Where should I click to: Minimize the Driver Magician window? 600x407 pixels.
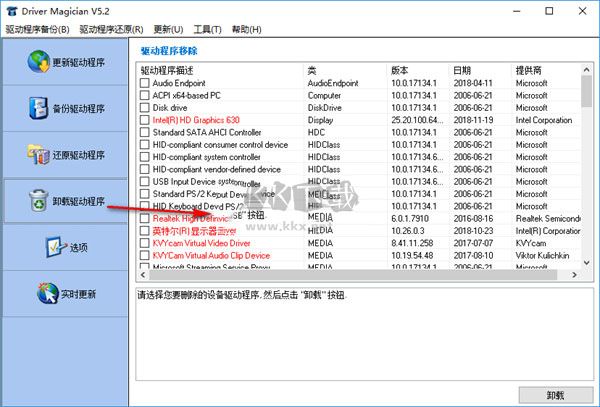[516, 11]
